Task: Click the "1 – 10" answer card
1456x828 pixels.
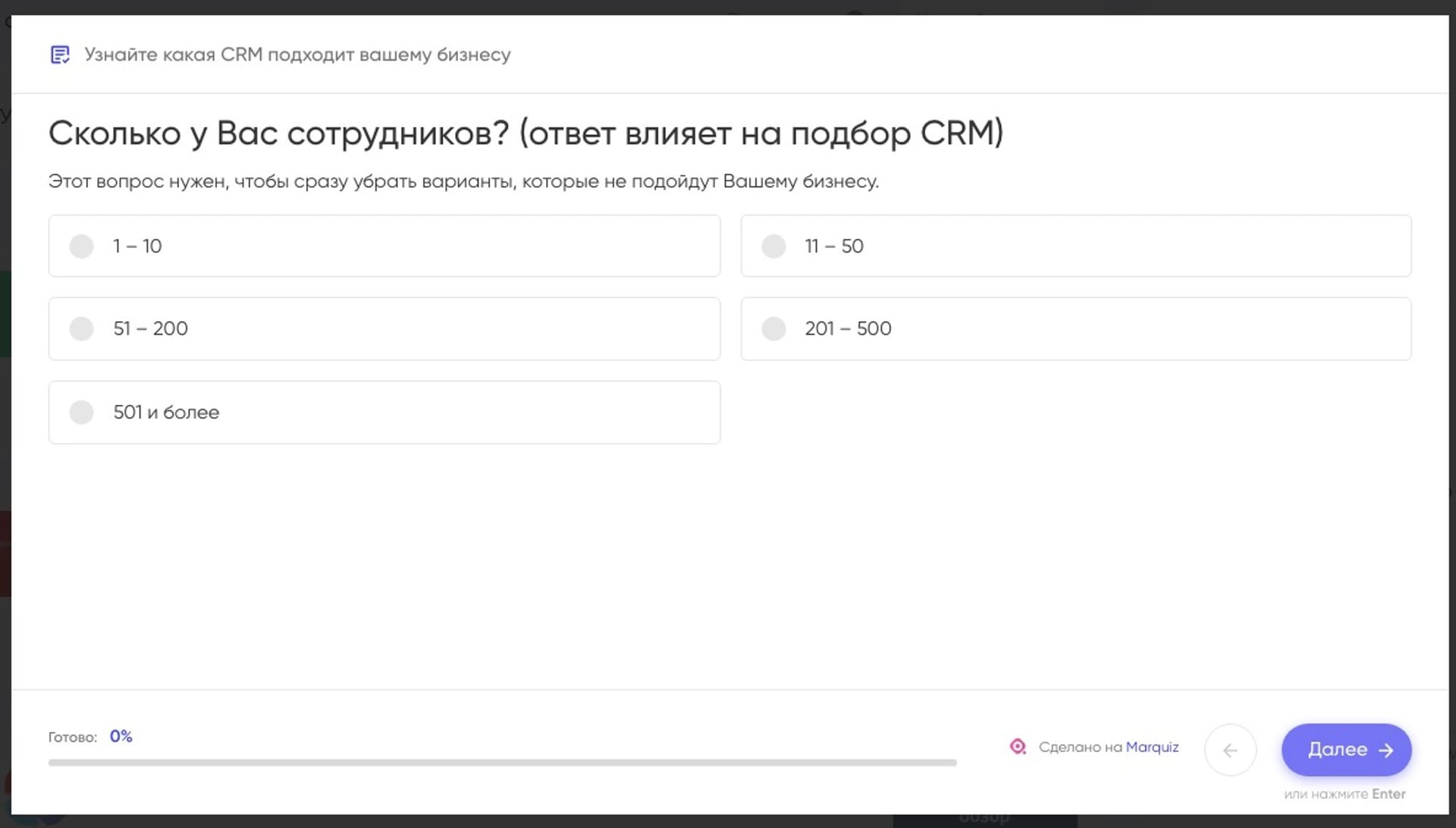Action: pos(384,246)
